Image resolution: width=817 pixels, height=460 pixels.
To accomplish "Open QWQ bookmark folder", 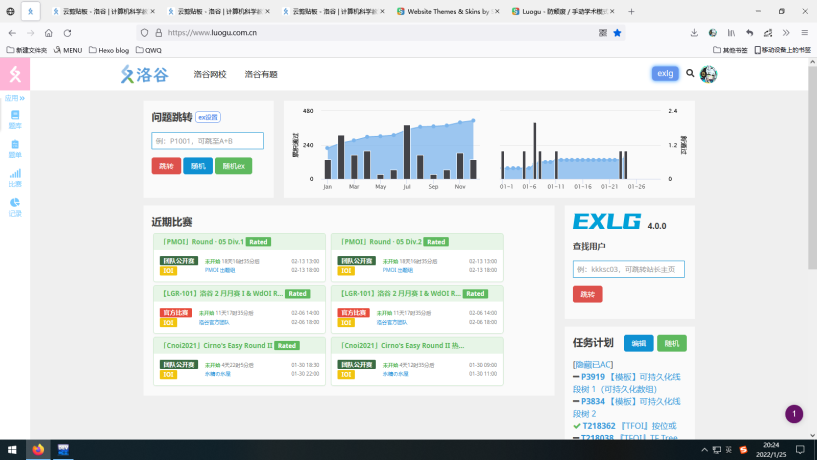I will [148, 50].
